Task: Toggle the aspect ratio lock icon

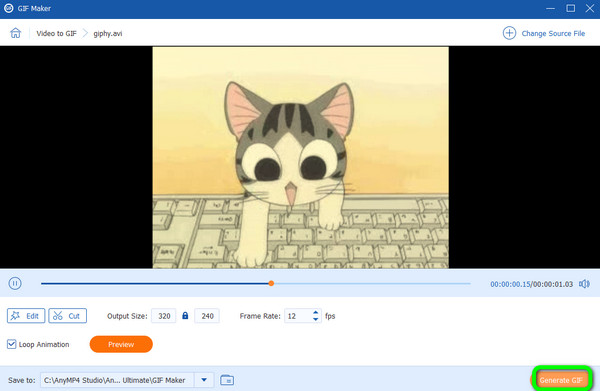Action: 185,316
